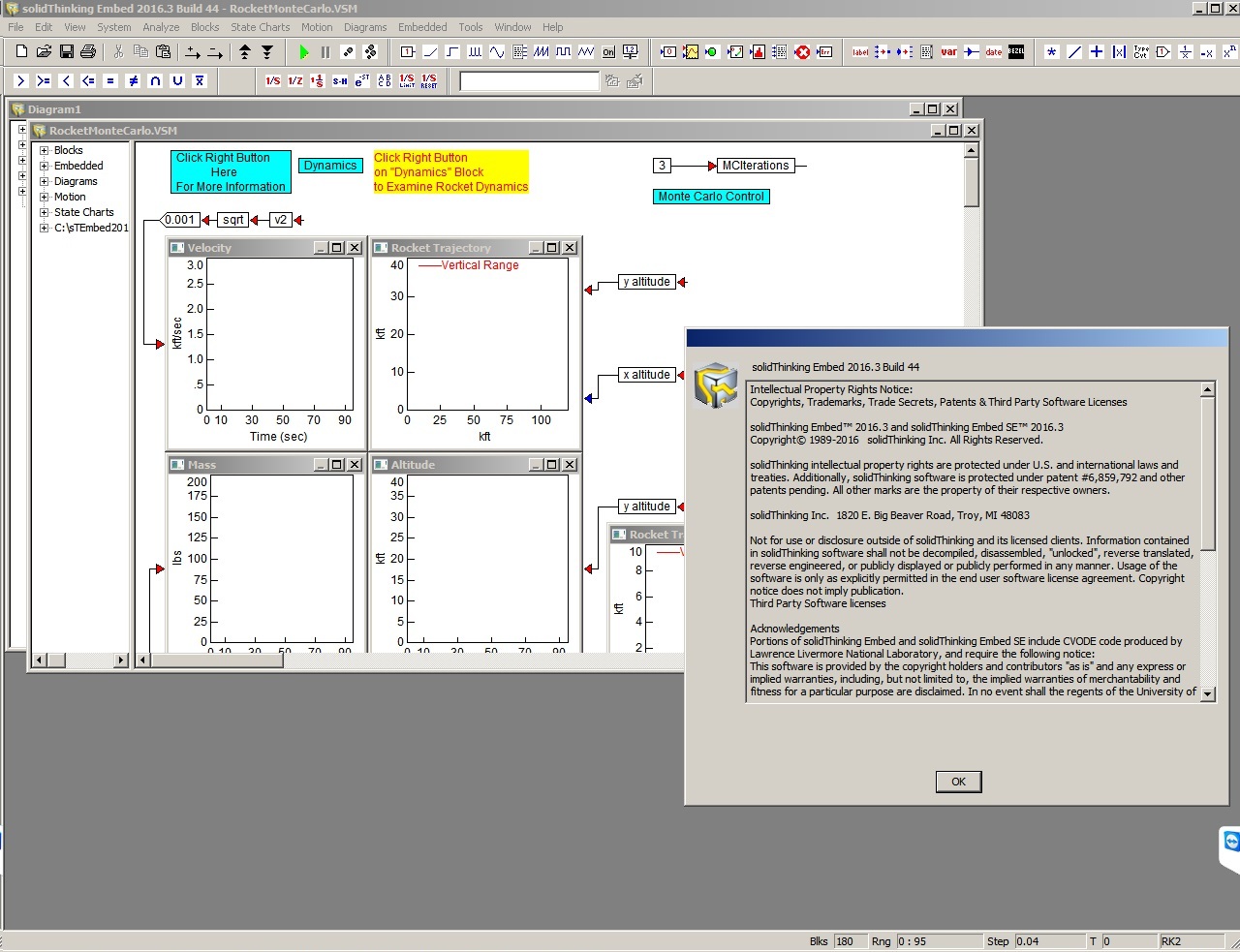Open the File menu

(x=15, y=27)
